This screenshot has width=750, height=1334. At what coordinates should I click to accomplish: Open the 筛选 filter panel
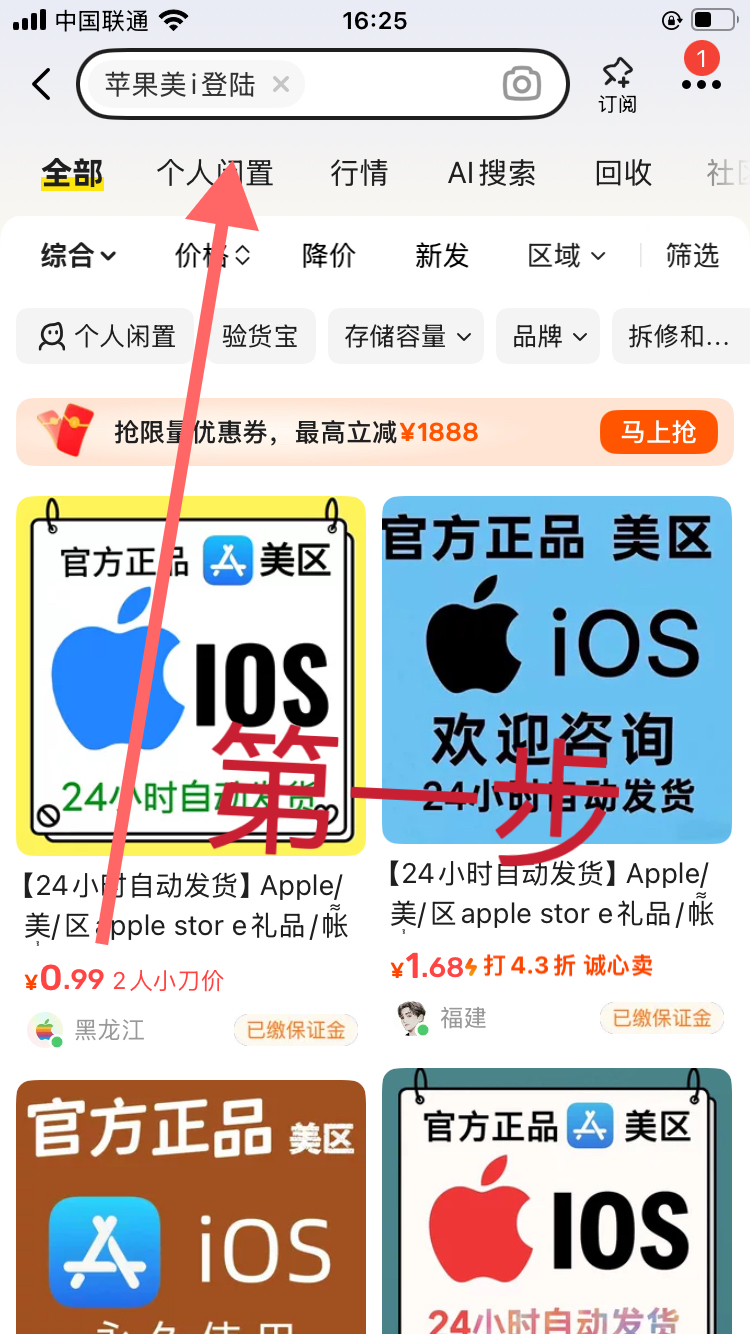(693, 256)
